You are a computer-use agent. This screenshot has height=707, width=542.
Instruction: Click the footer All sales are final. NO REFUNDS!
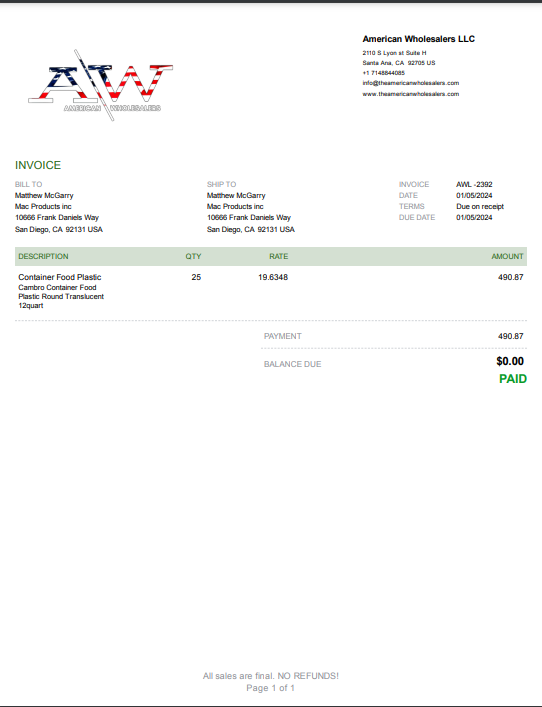pos(271,676)
